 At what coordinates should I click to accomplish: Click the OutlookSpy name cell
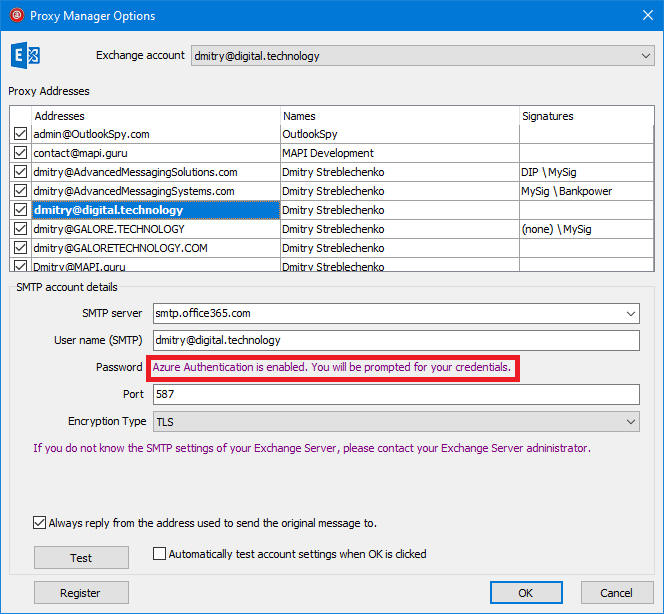[400, 134]
